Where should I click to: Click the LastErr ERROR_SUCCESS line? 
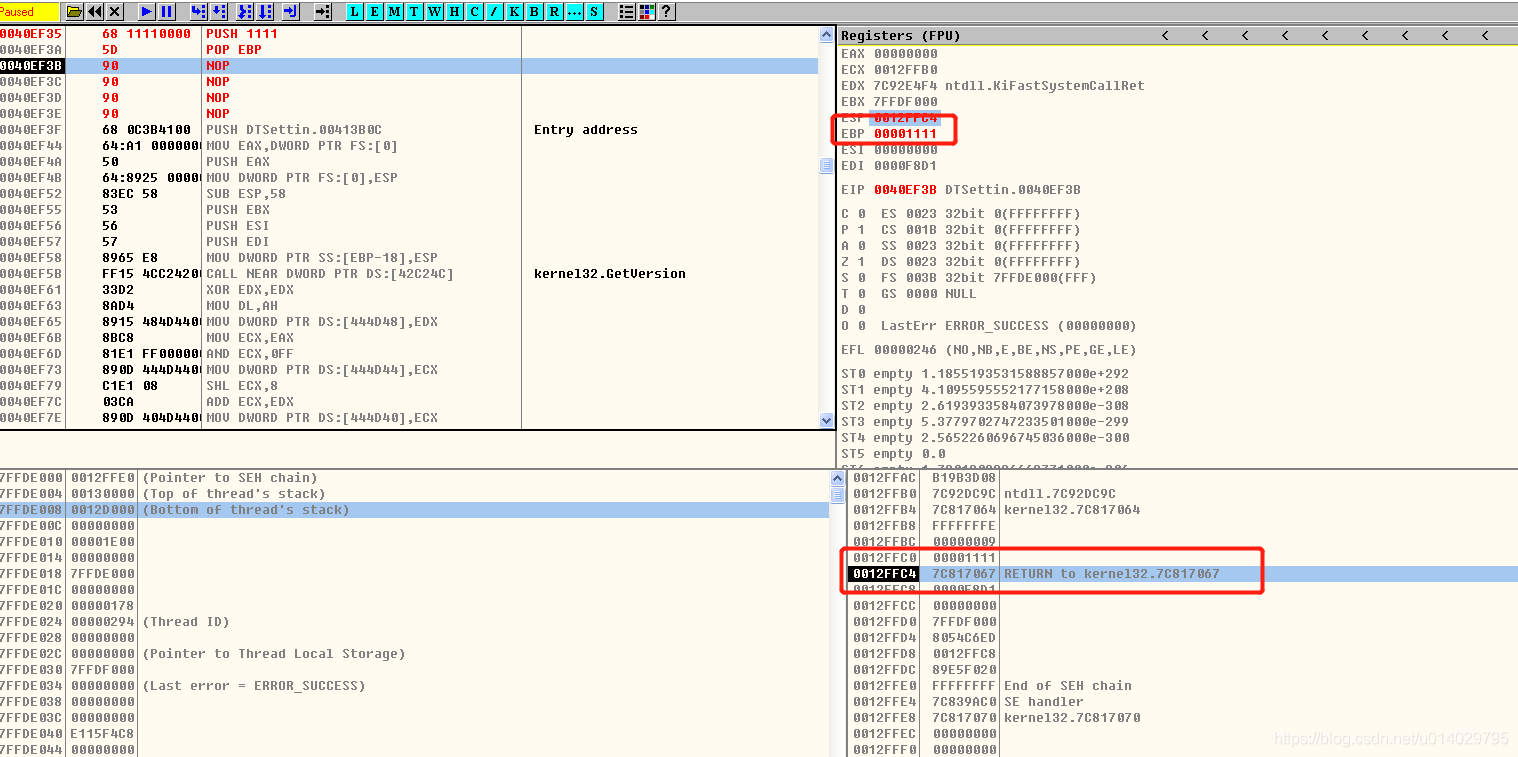[x=1009, y=326]
